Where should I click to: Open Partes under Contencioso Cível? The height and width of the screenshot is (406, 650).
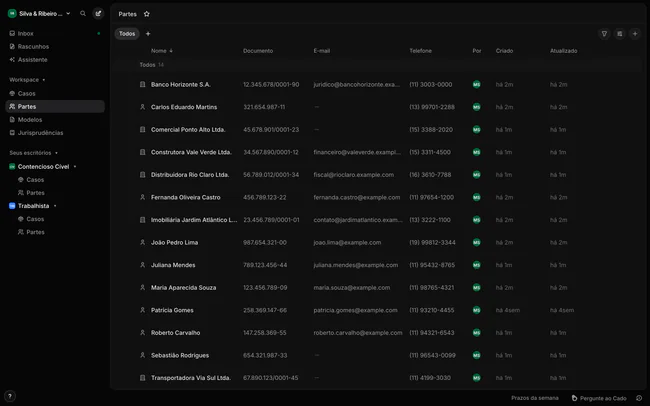click(36, 193)
